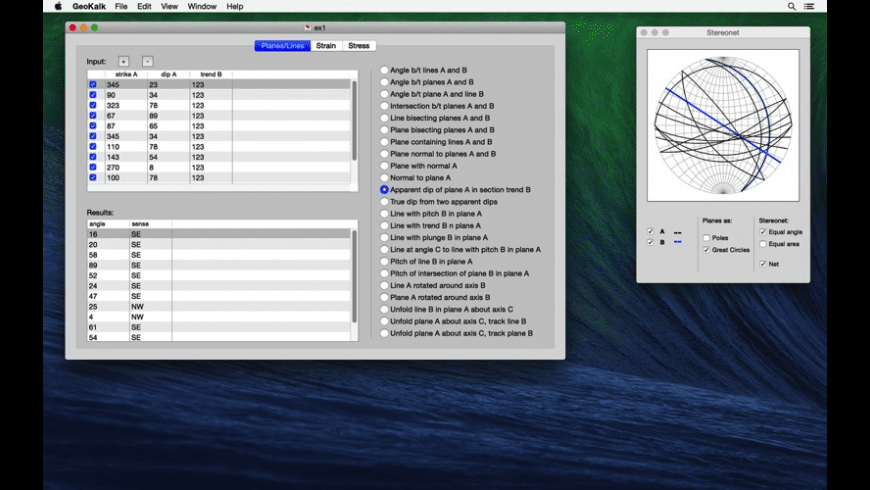Switch to the Planes/Lines tab

pyautogui.click(x=282, y=46)
